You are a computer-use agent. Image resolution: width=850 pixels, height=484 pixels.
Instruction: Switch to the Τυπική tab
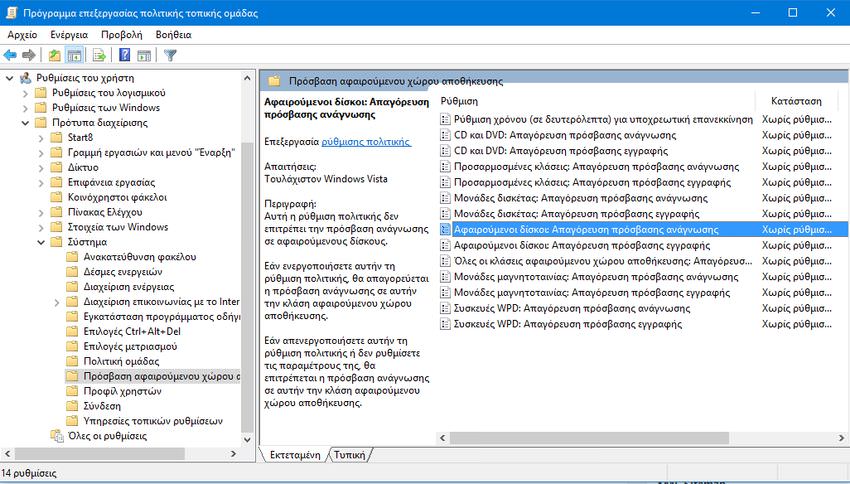tap(349, 454)
